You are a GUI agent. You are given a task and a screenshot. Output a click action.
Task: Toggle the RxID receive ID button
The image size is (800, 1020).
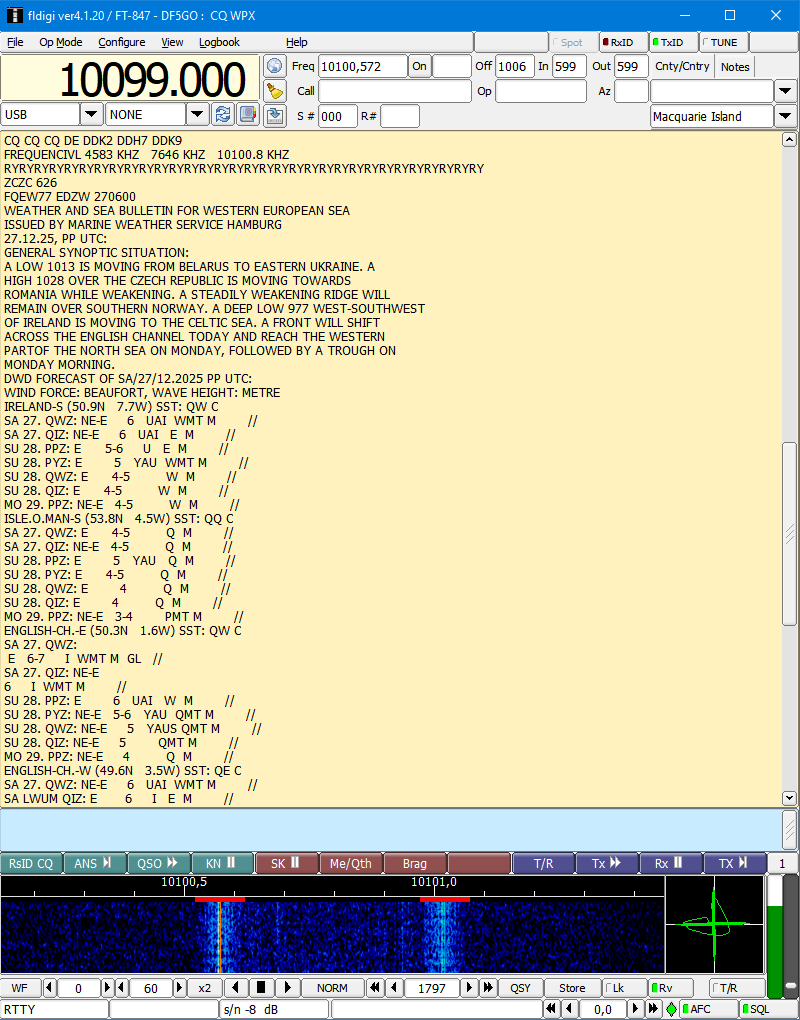point(622,43)
